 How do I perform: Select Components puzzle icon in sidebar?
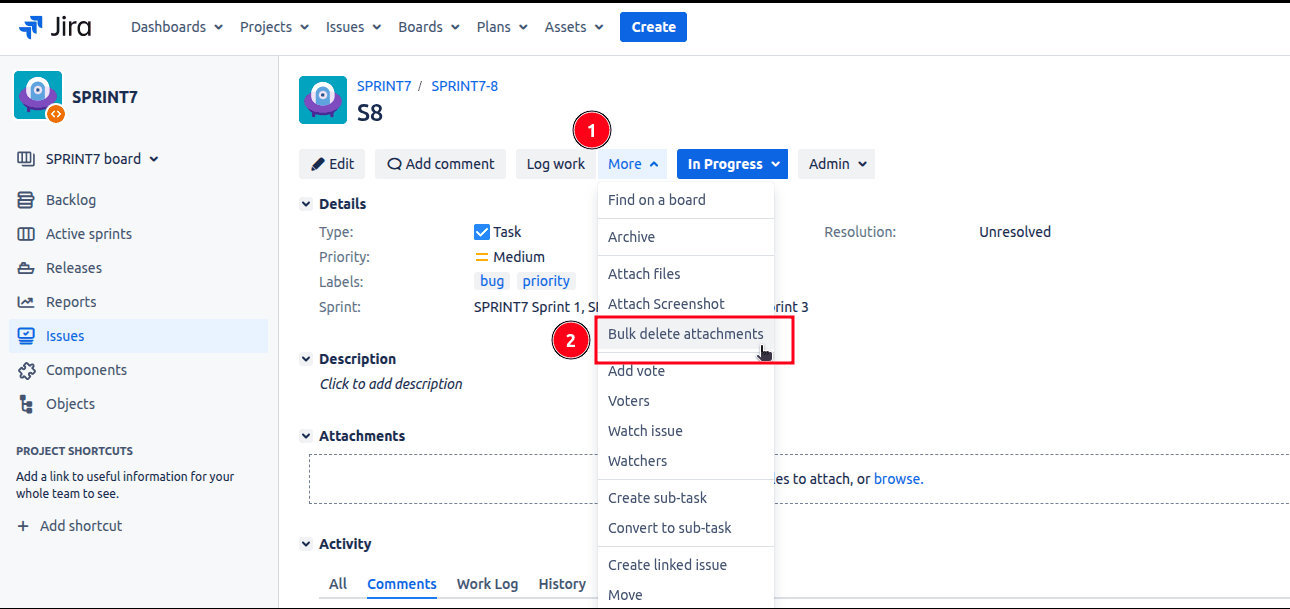click(x=26, y=370)
